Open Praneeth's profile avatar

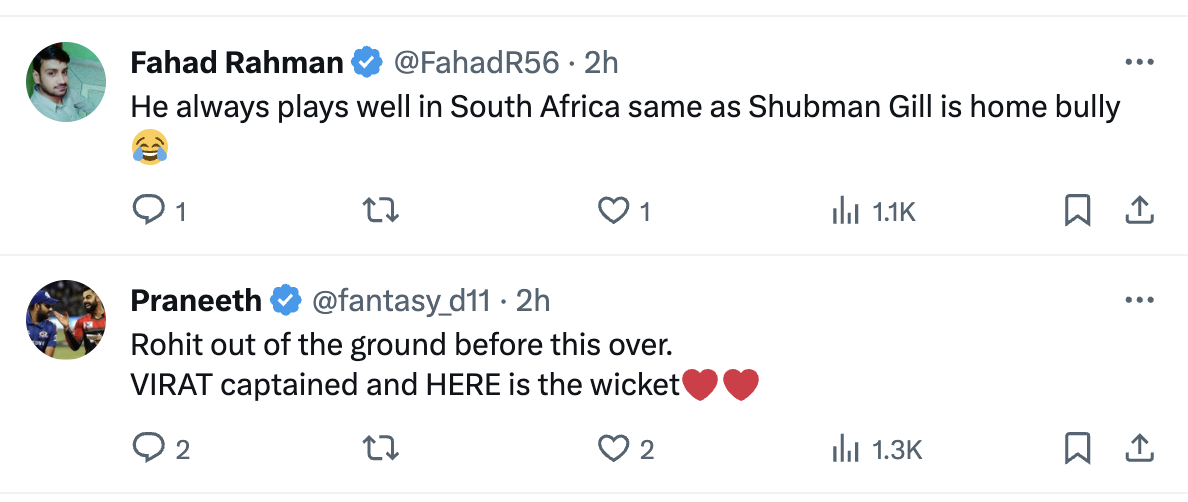point(66,319)
